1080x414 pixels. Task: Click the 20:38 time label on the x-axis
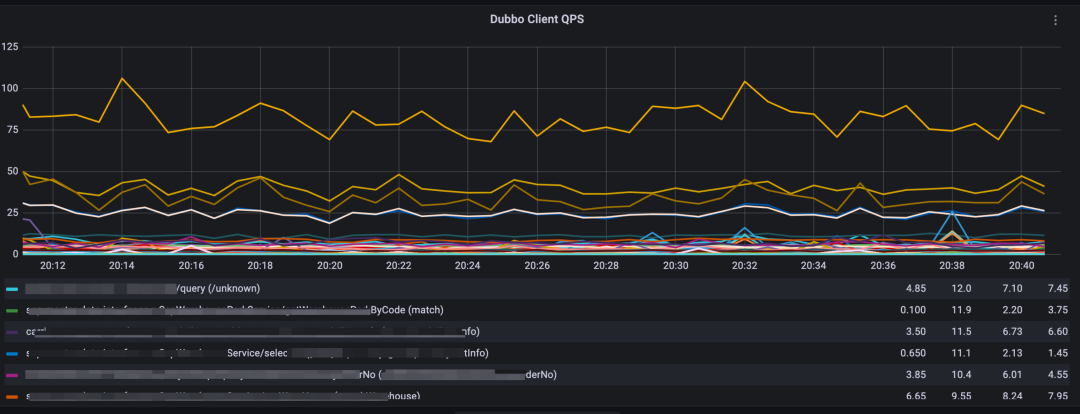pos(953,265)
